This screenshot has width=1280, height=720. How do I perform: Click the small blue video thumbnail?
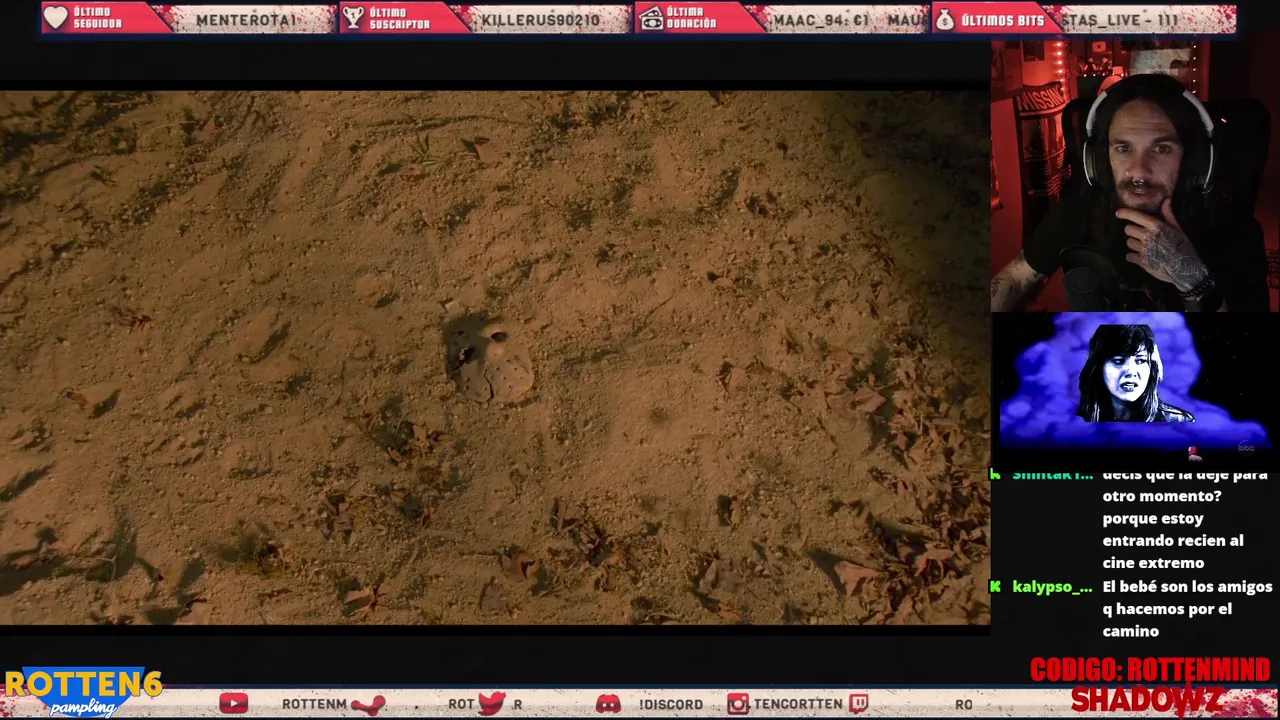click(1135, 389)
